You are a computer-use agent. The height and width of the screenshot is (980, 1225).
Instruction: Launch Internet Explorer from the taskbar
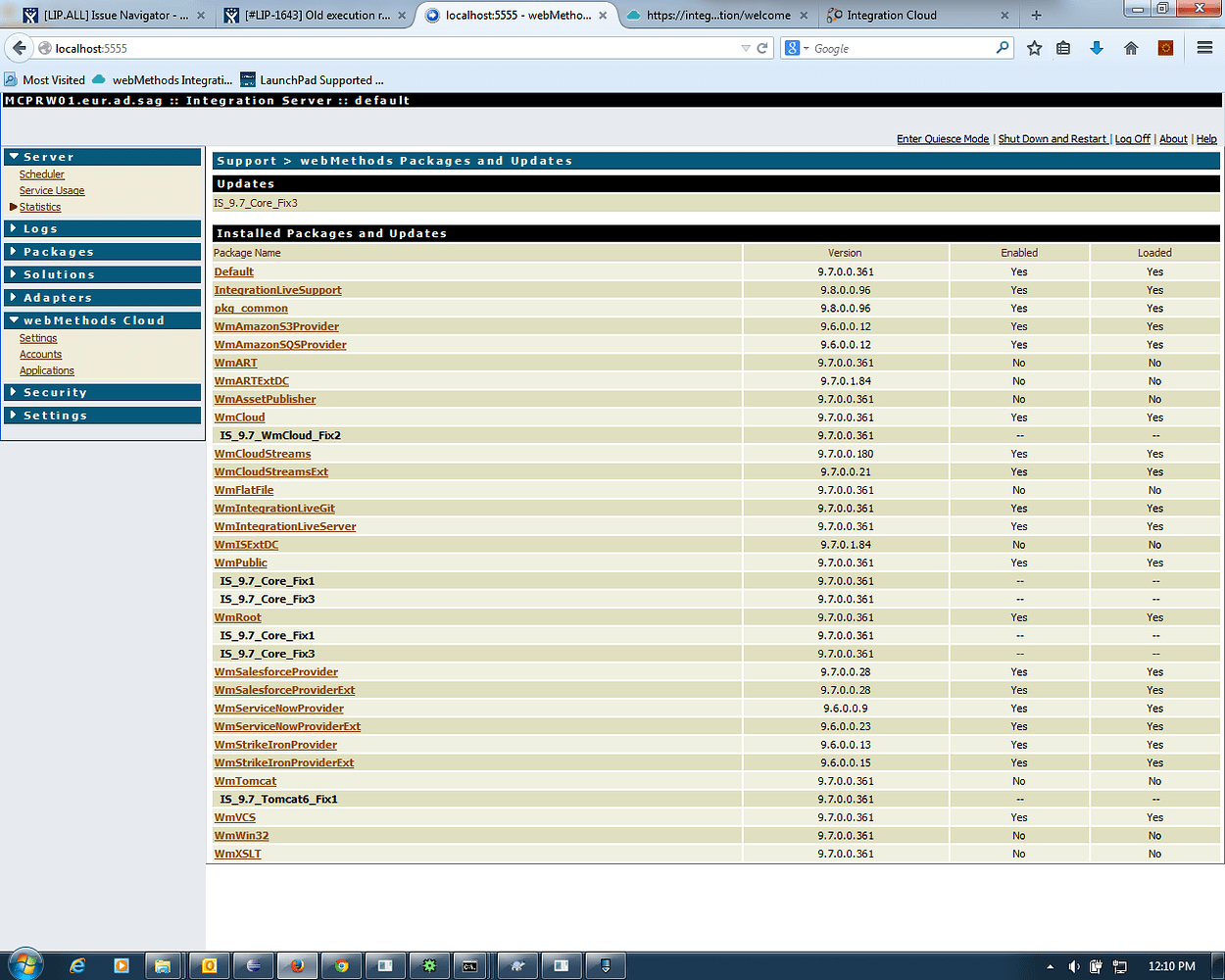[77, 965]
